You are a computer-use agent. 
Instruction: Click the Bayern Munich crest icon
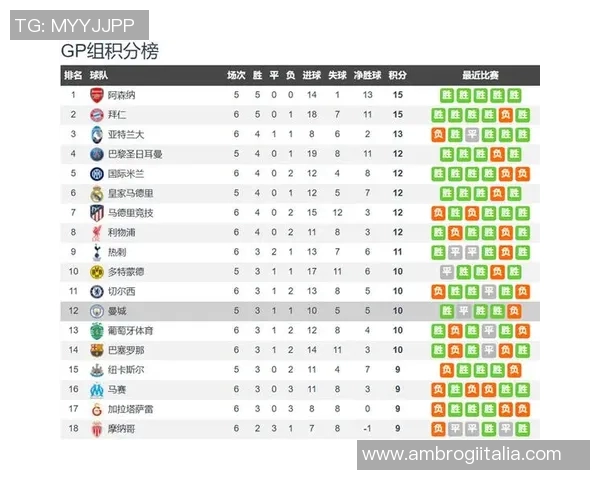tap(96, 115)
